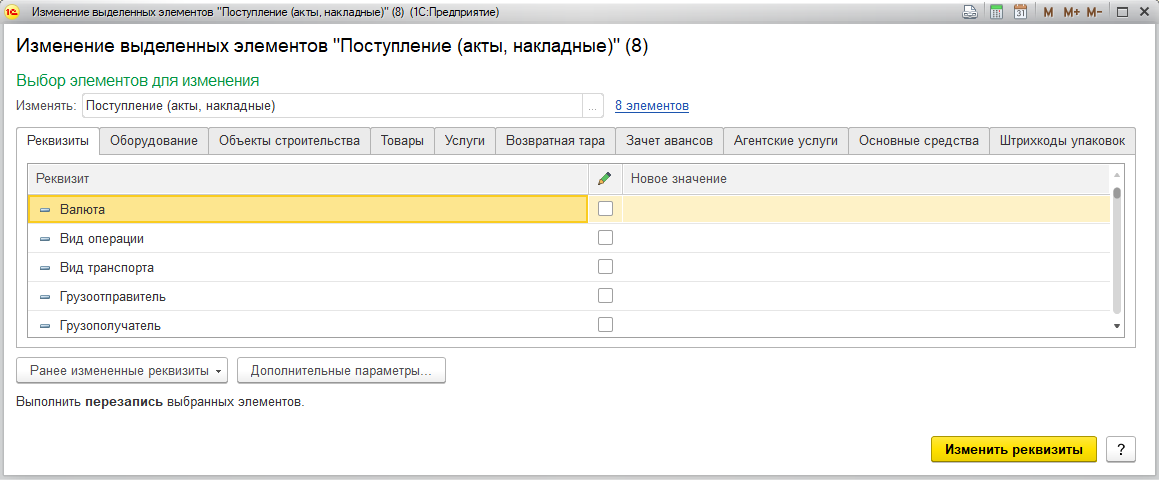Select the Вид операции row text
This screenshot has height=480, width=1159.
pos(102,239)
